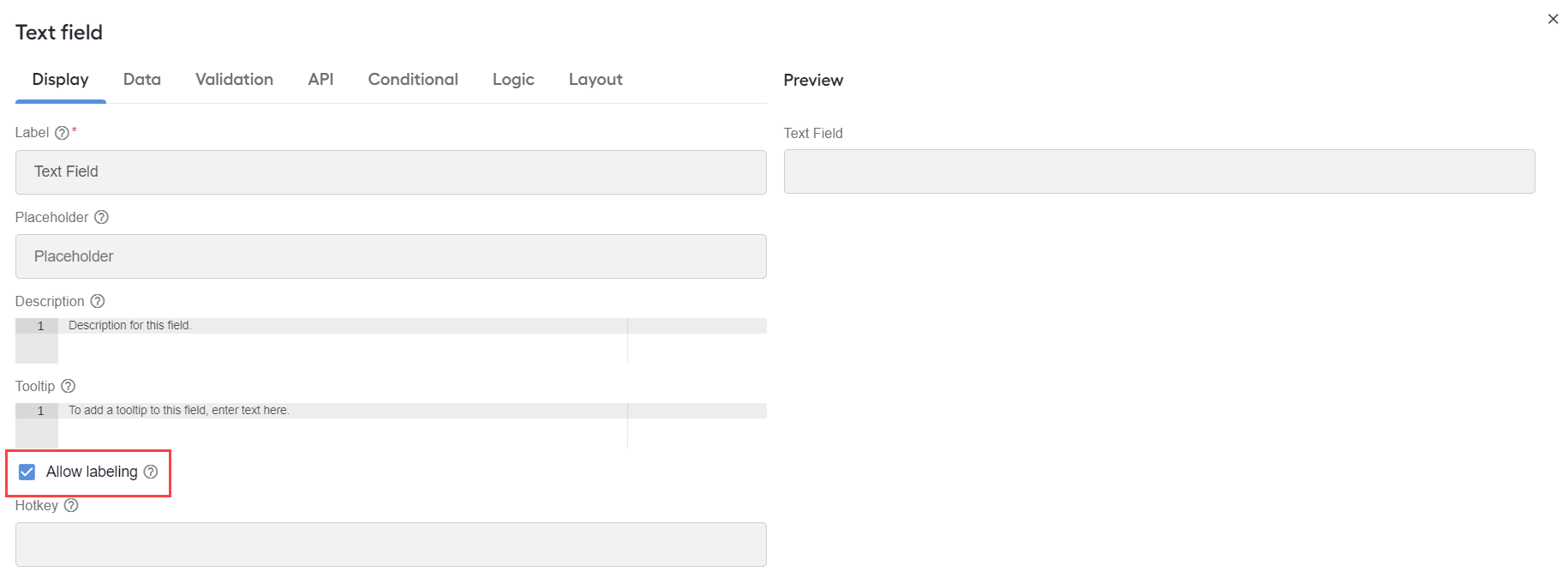Click the Label input containing Text Field
The height and width of the screenshot is (578, 1568).
coord(391,172)
